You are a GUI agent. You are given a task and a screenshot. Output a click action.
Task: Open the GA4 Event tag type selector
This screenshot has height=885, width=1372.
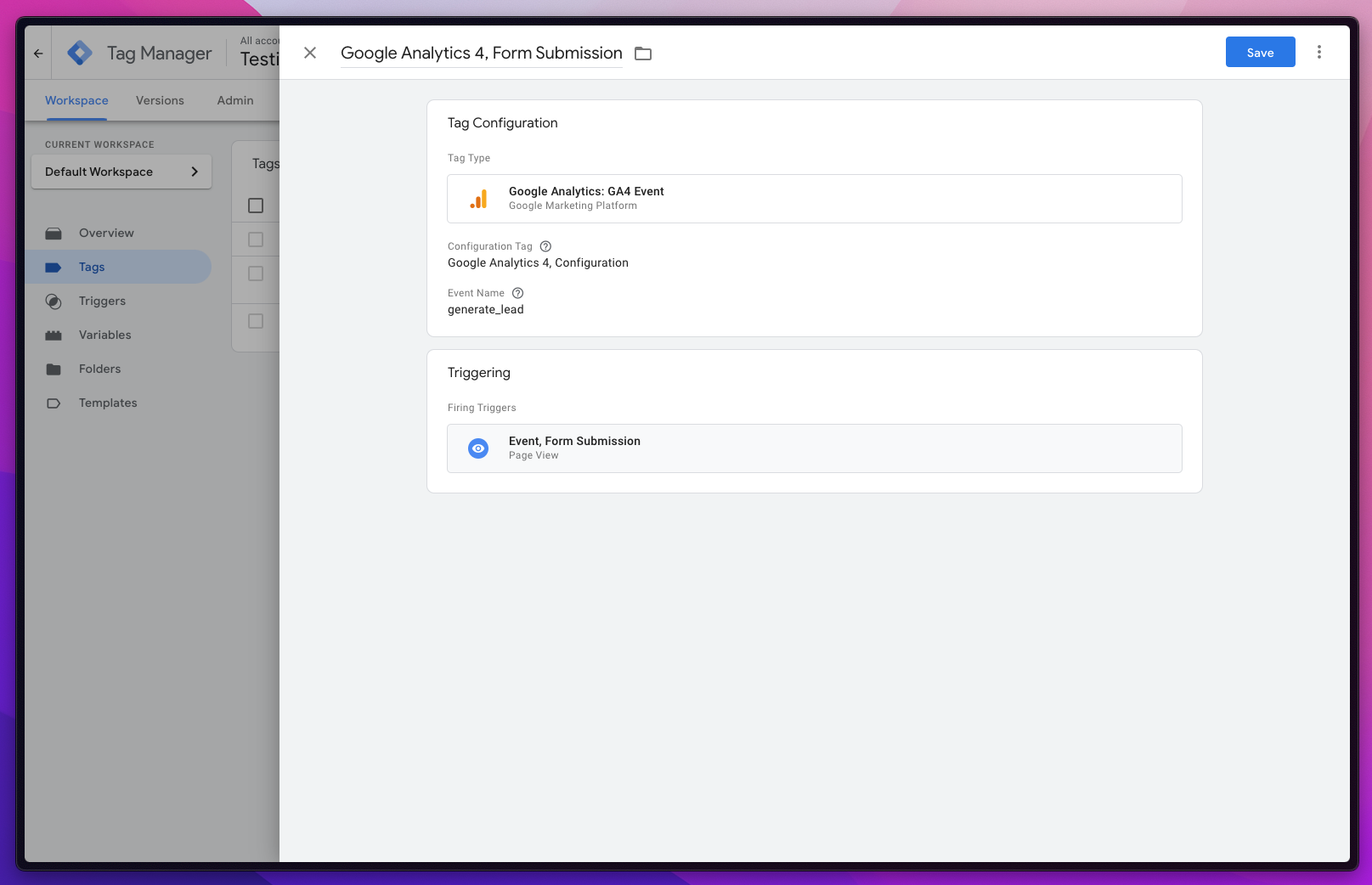[814, 198]
